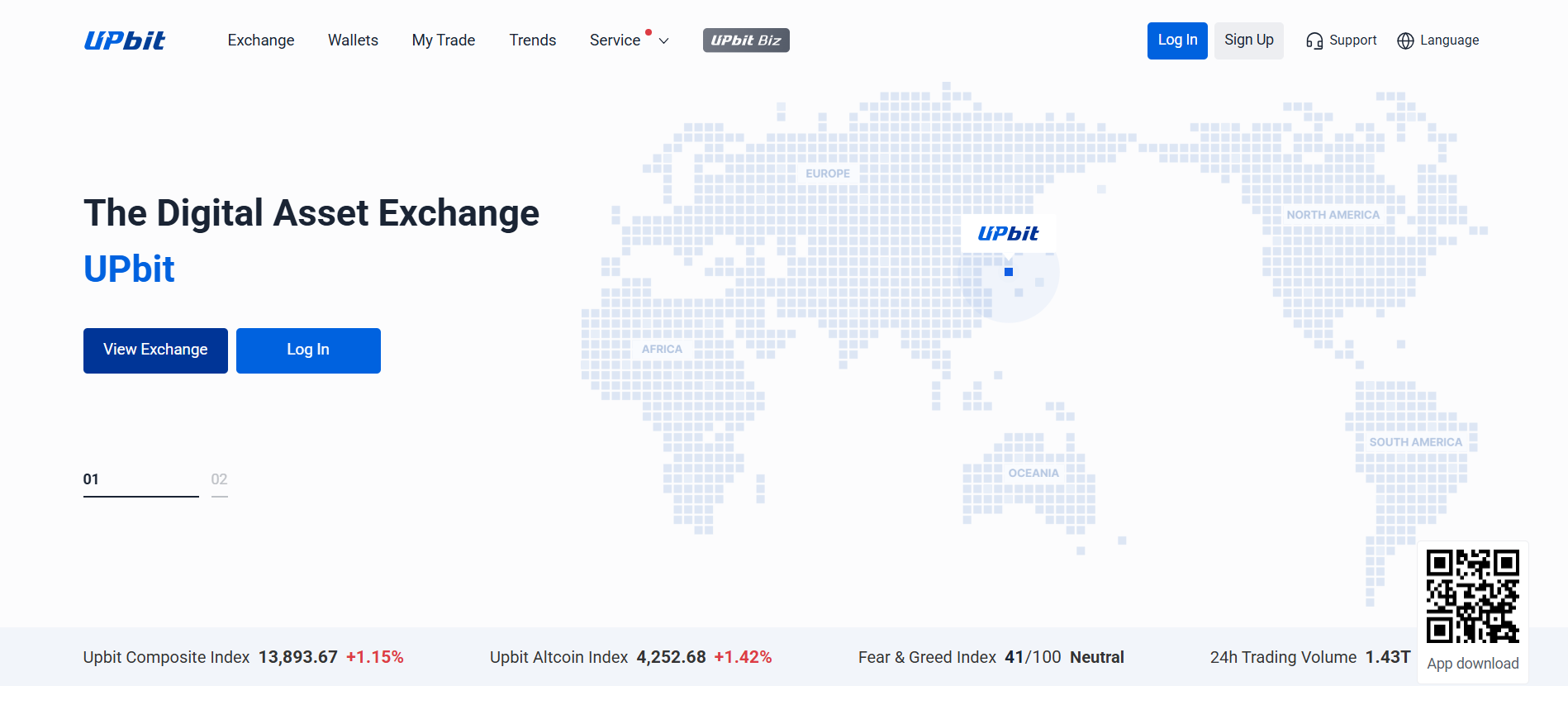Expand the Service dropdown menu

coord(615,40)
